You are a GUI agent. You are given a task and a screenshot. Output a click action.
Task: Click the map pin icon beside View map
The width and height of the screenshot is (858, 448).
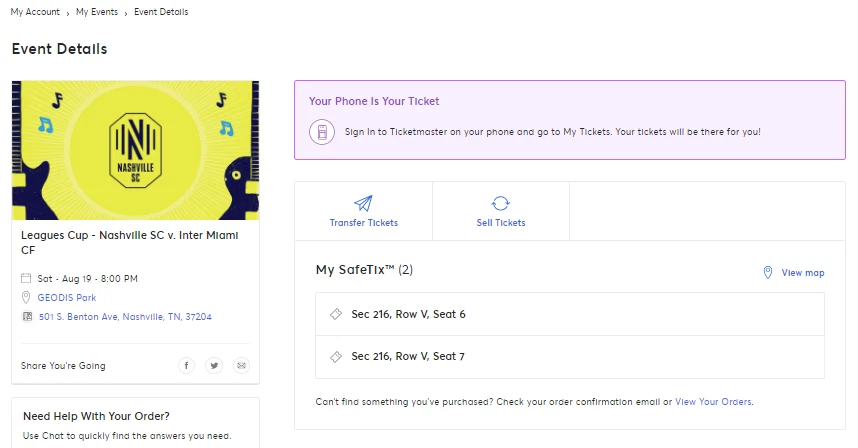pyautogui.click(x=768, y=273)
